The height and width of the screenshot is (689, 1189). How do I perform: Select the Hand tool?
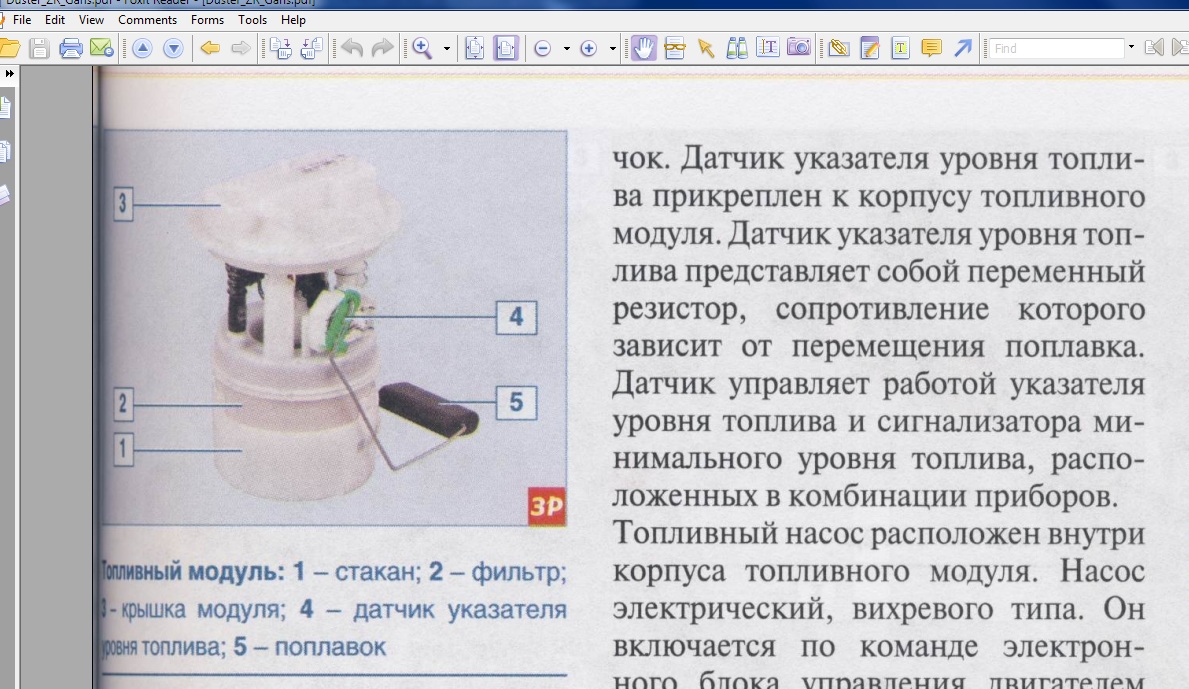point(644,49)
